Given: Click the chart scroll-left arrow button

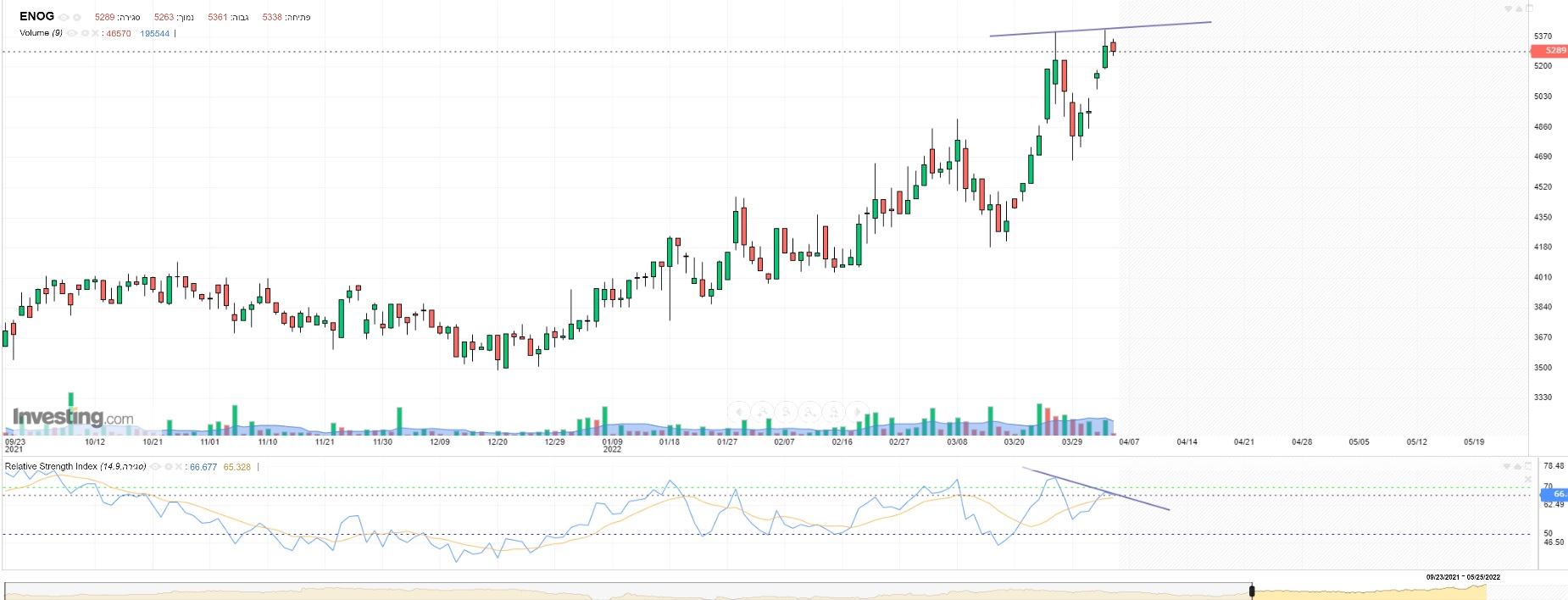Looking at the screenshot, I should [x=739, y=412].
